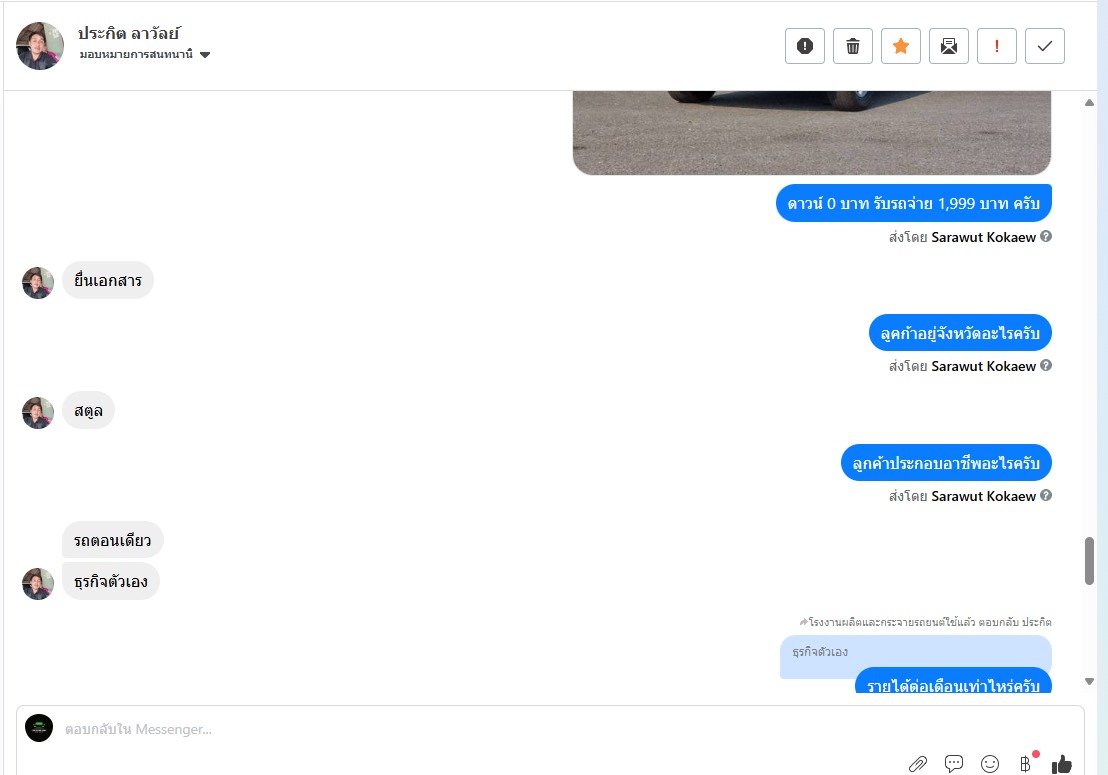The height and width of the screenshot is (775, 1108).
Task: Open the emoji picker smiley icon
Action: tap(990, 764)
